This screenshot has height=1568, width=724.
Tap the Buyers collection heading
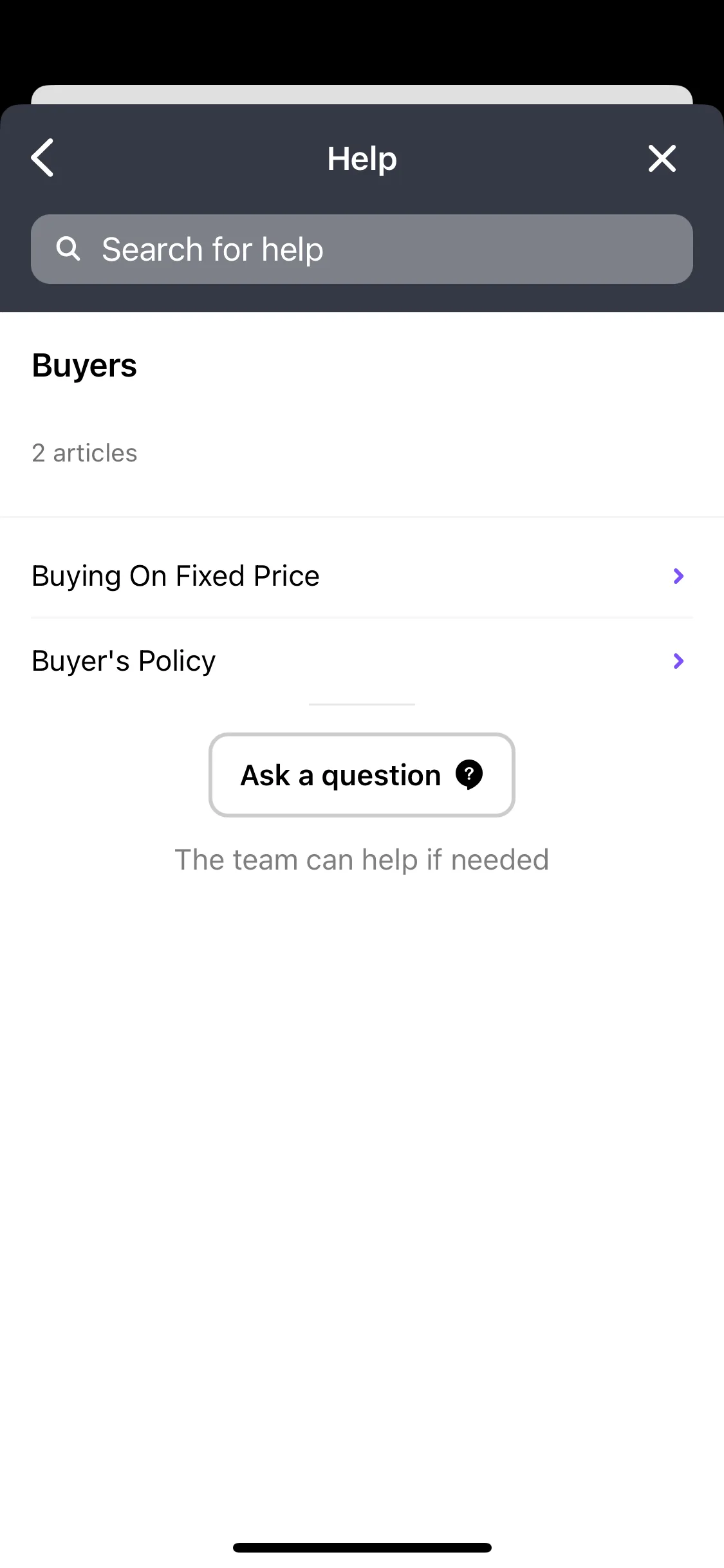pyautogui.click(x=84, y=366)
